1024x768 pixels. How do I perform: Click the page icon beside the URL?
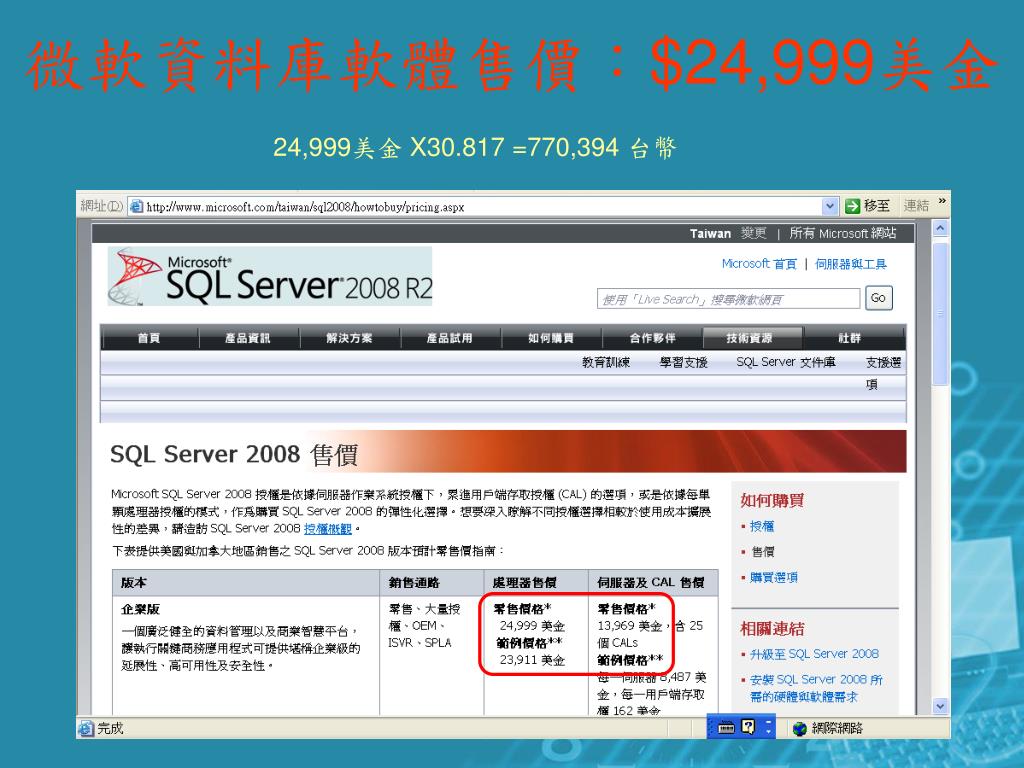[x=136, y=206]
